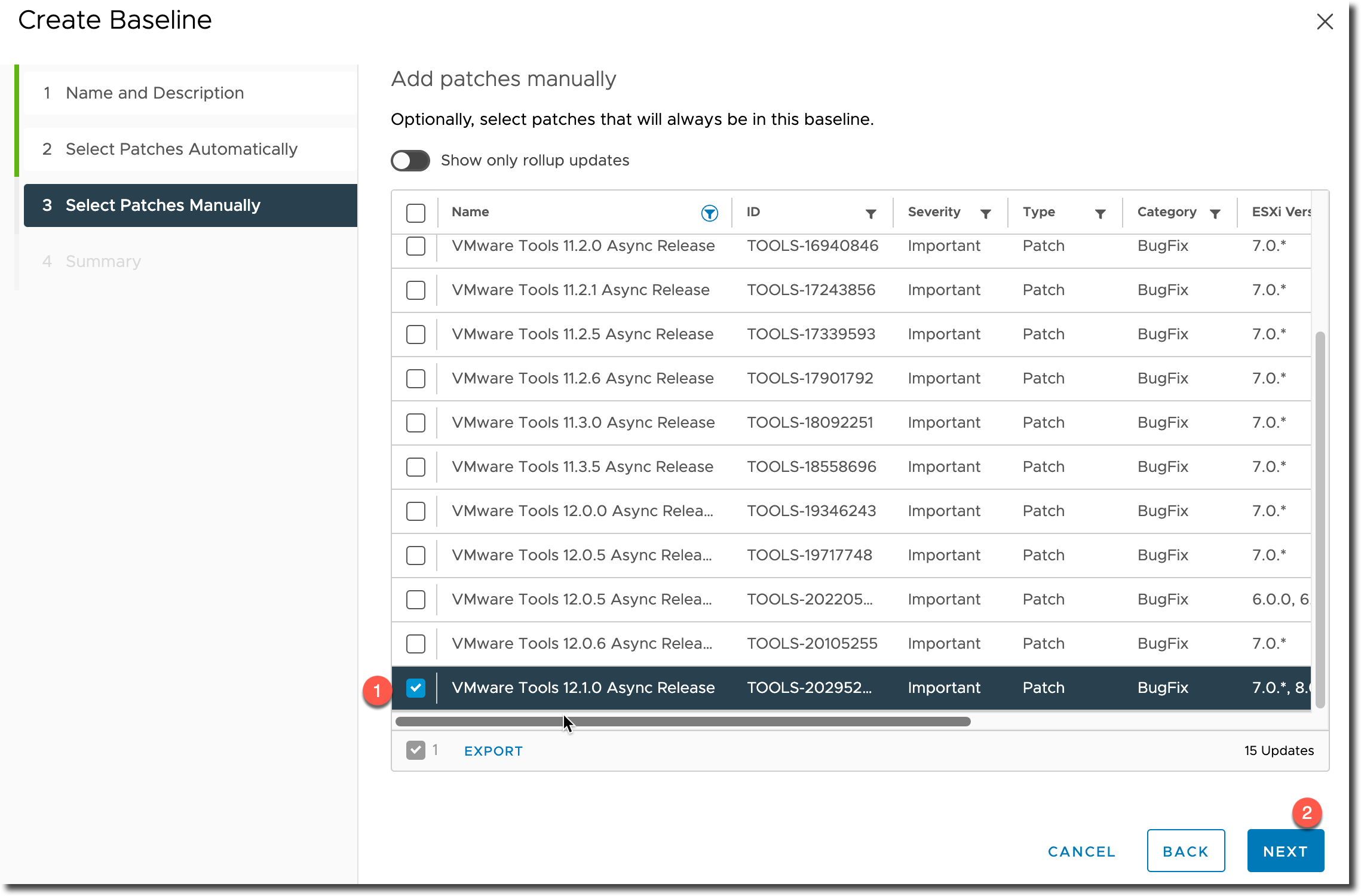The image size is (1361, 896).
Task: Click the BACK button
Action: tap(1186, 851)
